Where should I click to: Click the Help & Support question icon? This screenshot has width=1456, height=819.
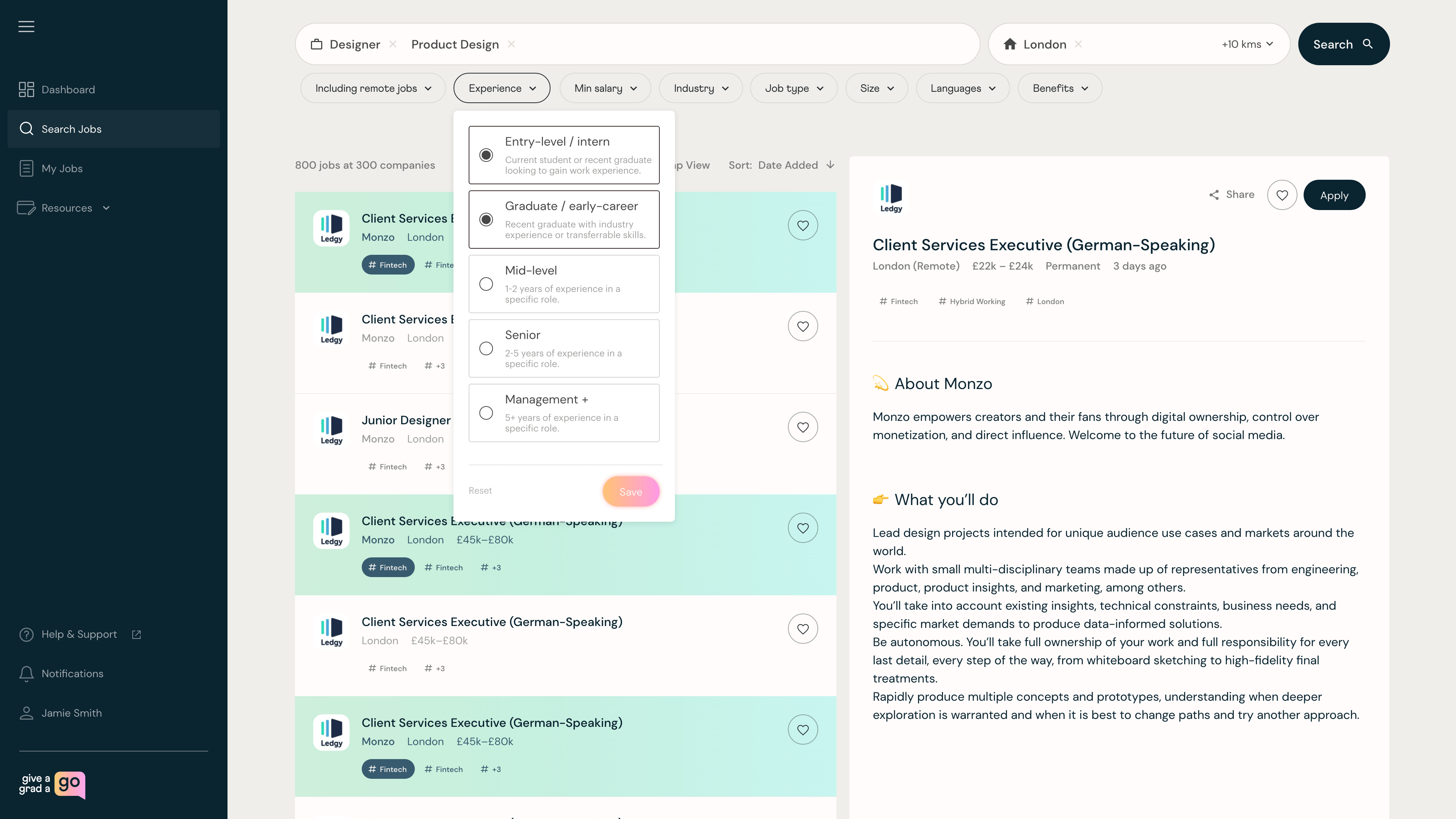26,634
